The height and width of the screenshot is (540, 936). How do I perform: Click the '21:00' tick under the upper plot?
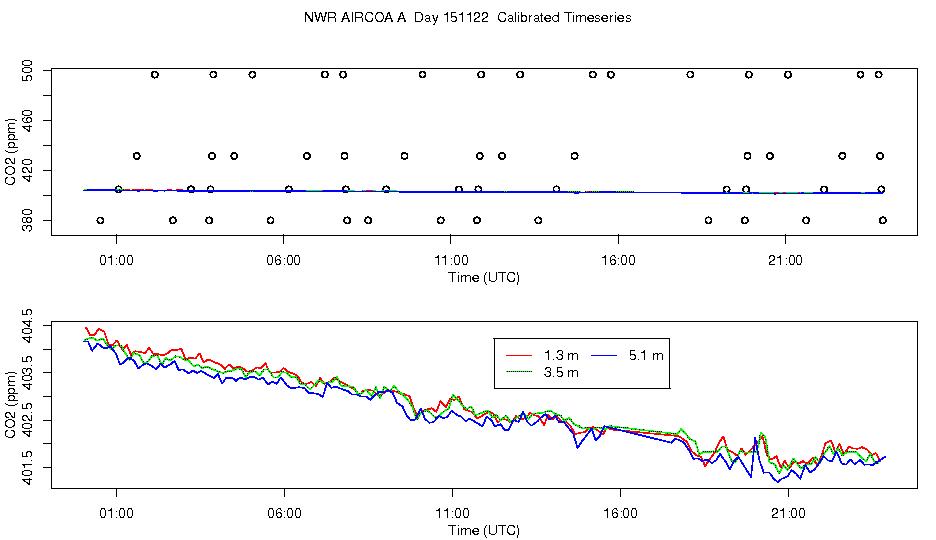pos(786,260)
